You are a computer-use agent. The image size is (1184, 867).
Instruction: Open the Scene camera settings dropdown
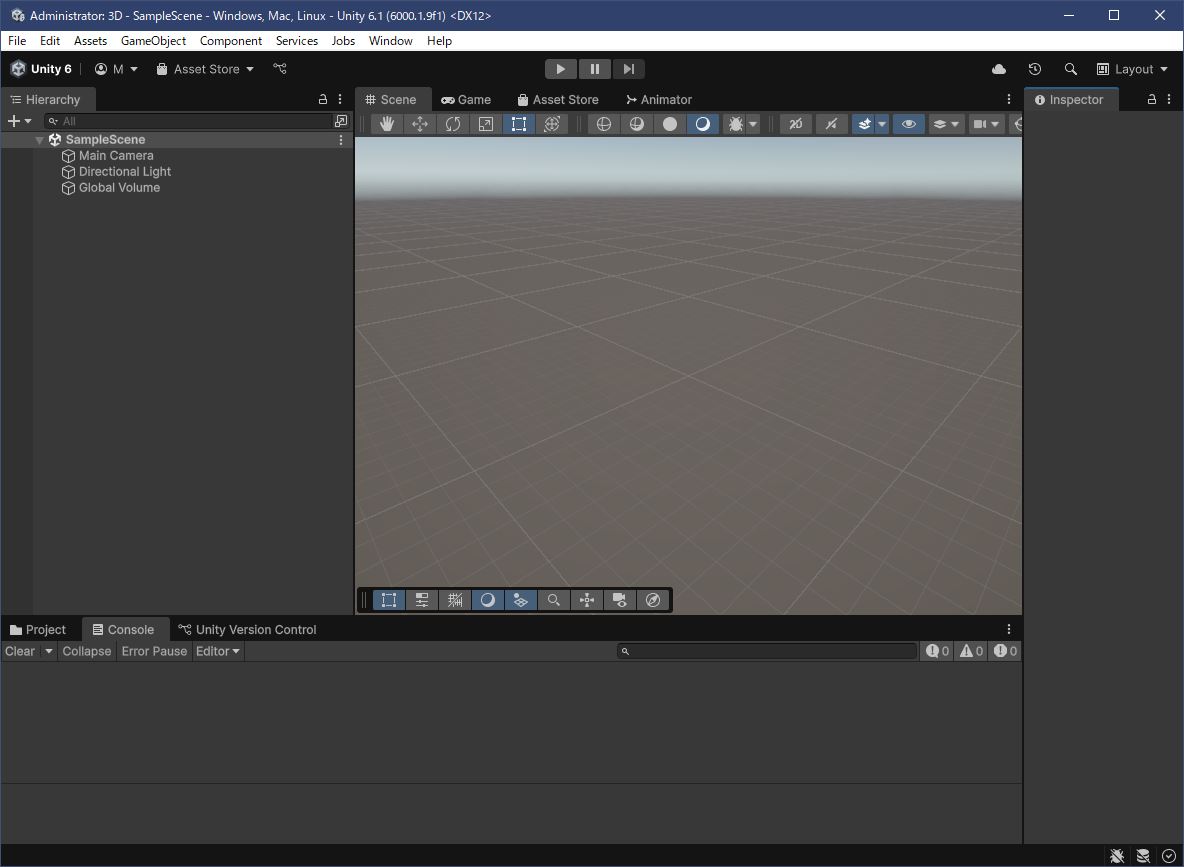986,124
